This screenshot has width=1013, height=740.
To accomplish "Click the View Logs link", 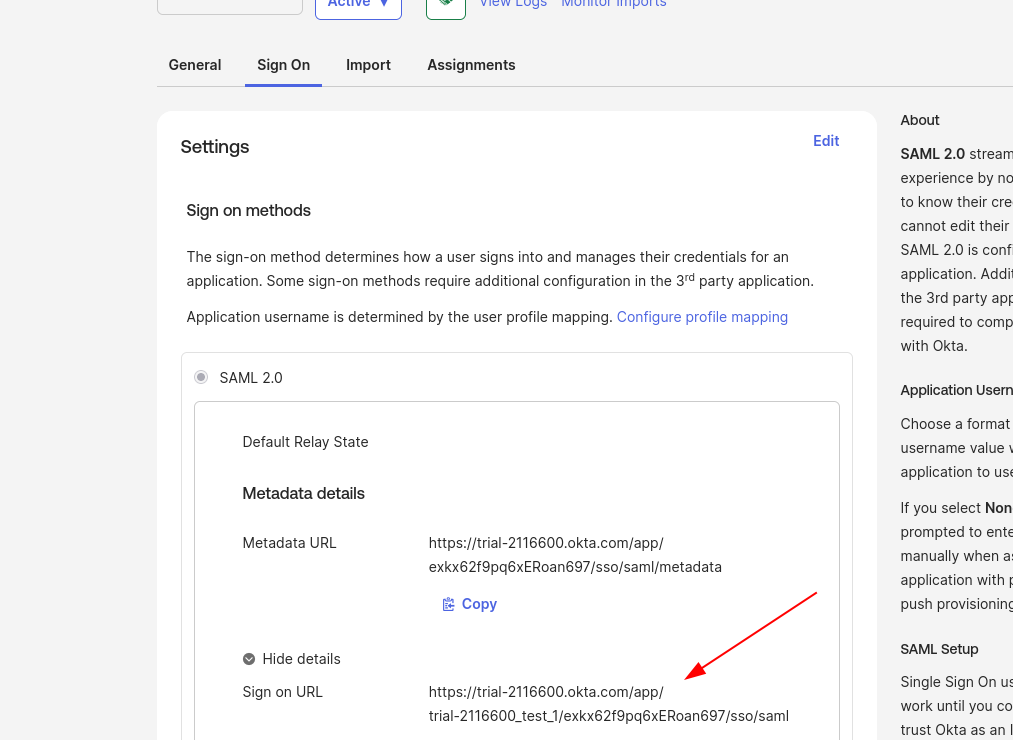I will (x=512, y=4).
